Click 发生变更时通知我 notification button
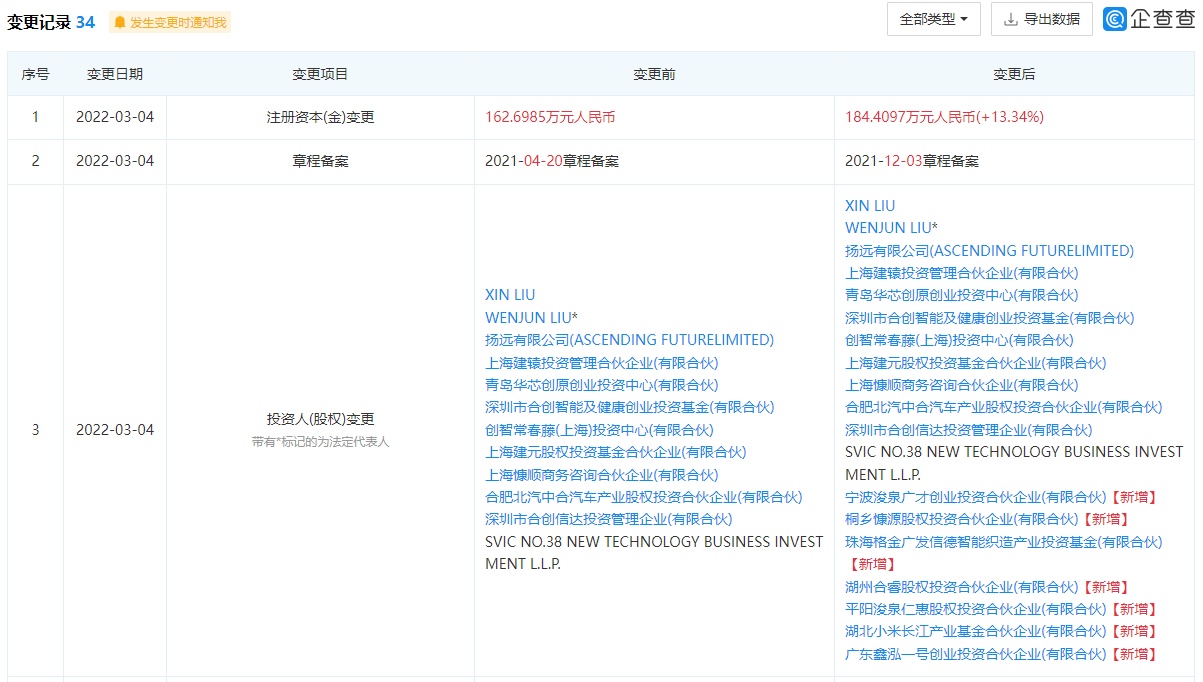Image resolution: width=1203 pixels, height=682 pixels. click(170, 22)
